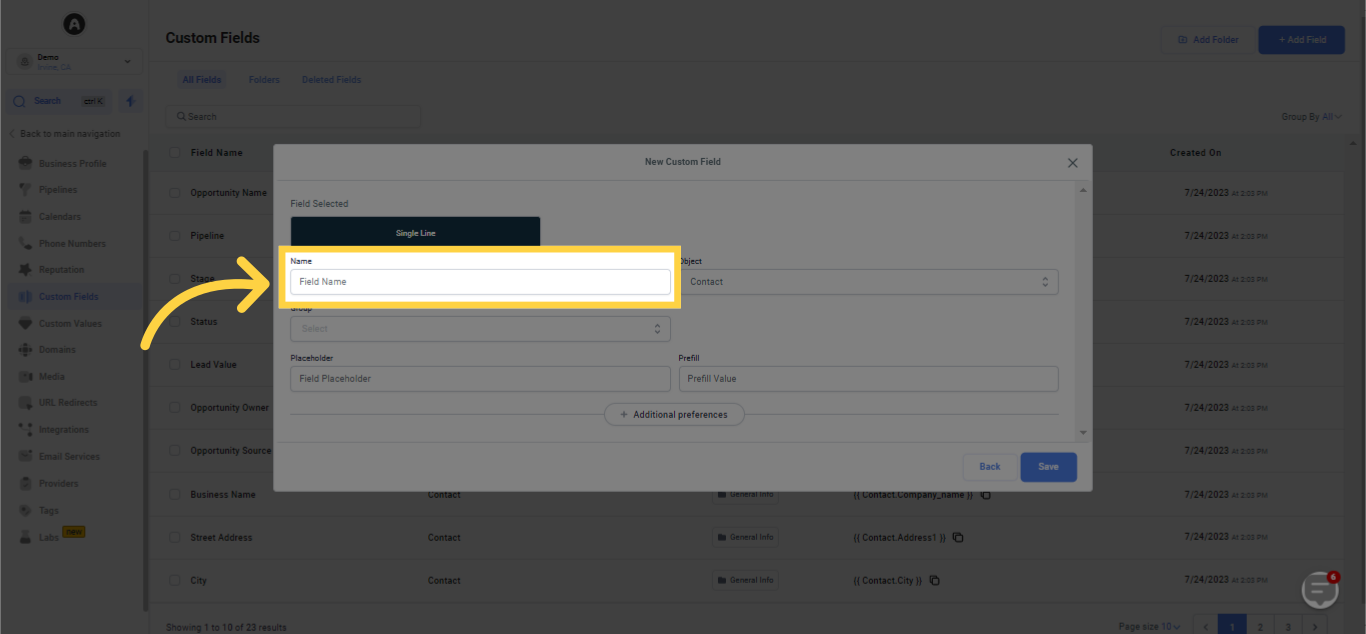This screenshot has width=1366, height=634.
Task: Click the Created On column header
Action: [1195, 153]
